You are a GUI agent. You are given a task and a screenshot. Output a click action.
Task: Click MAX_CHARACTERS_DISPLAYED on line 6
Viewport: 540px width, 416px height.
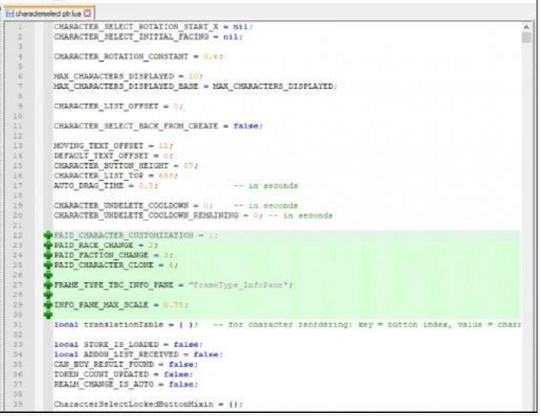tap(114, 76)
